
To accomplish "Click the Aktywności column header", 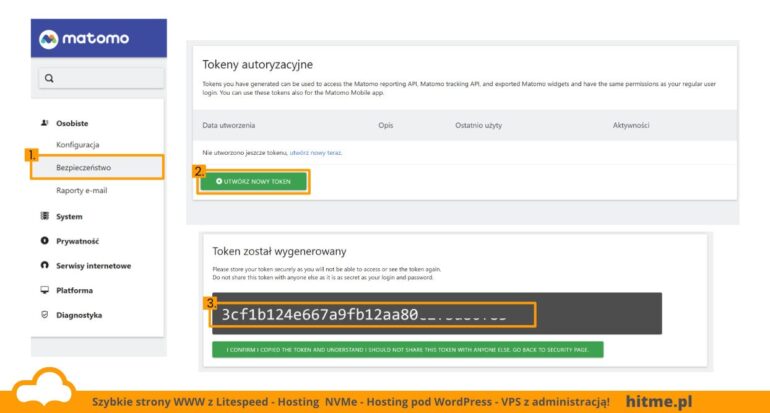I will [631, 125].
